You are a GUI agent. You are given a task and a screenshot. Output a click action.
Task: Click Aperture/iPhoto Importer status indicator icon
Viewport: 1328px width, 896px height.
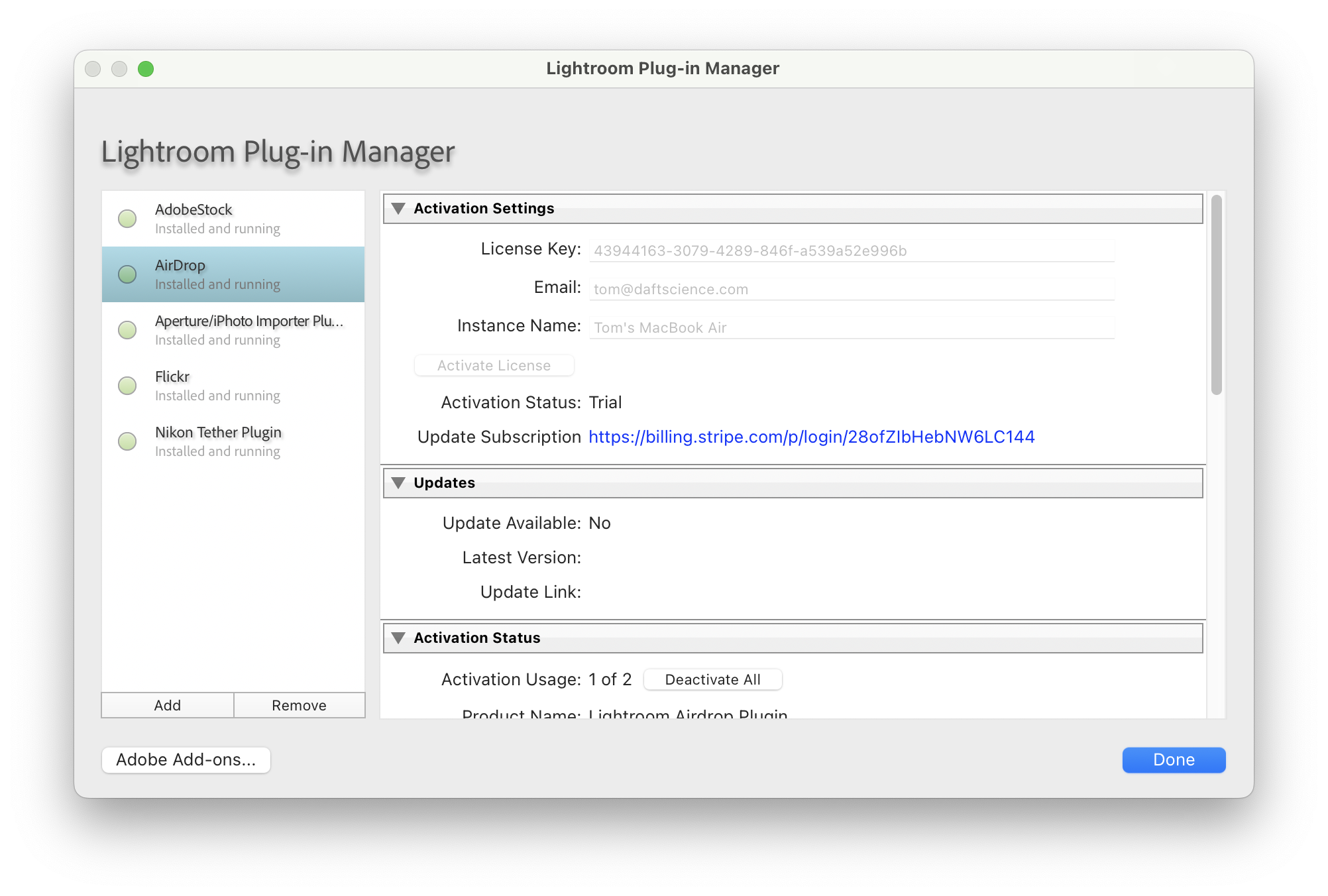click(127, 330)
